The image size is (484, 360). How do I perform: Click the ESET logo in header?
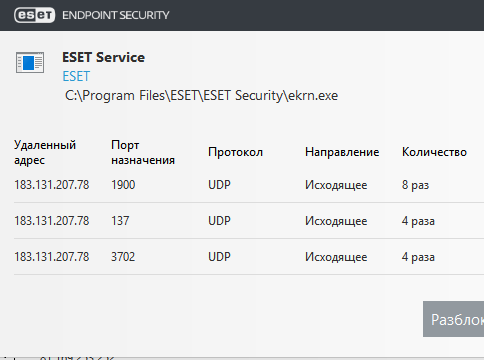pyautogui.click(x=35, y=15)
